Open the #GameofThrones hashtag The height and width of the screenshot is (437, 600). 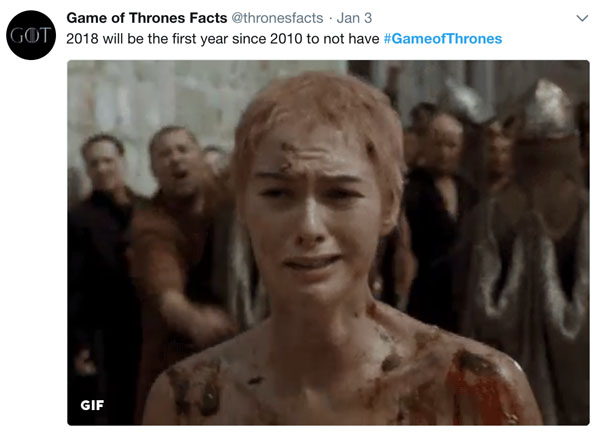[443, 39]
